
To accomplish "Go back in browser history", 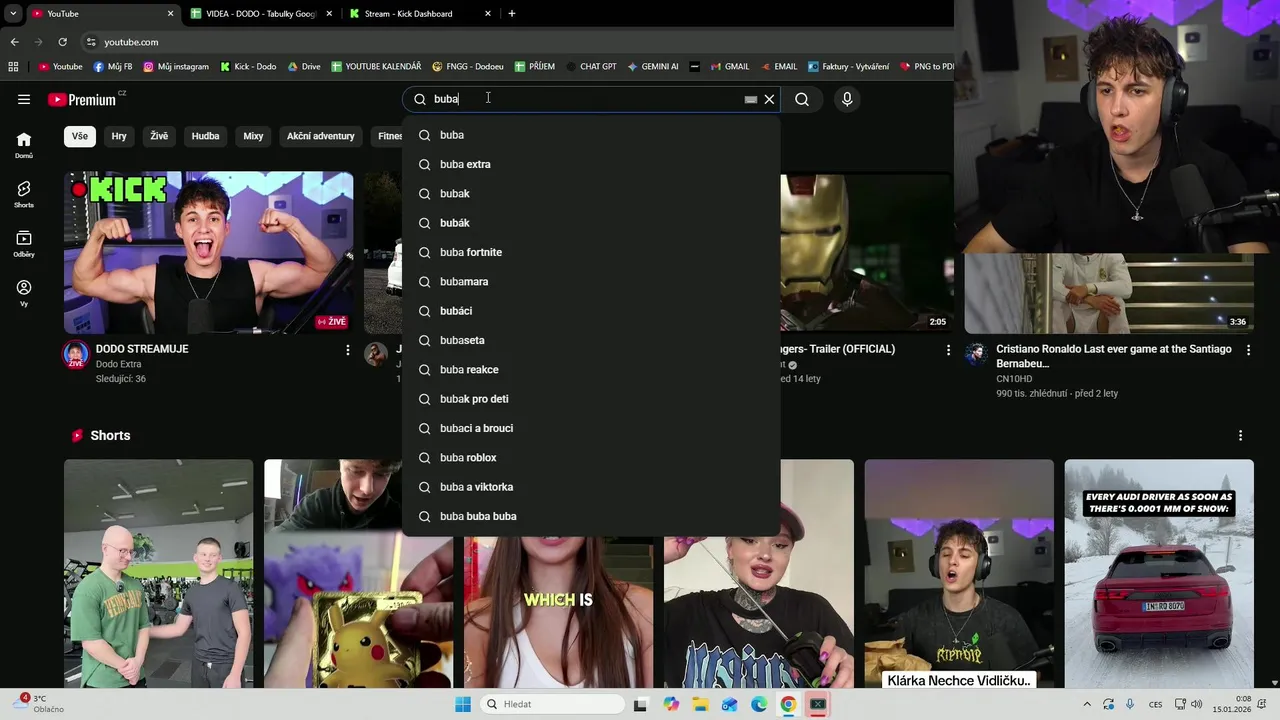I will click(x=14, y=42).
